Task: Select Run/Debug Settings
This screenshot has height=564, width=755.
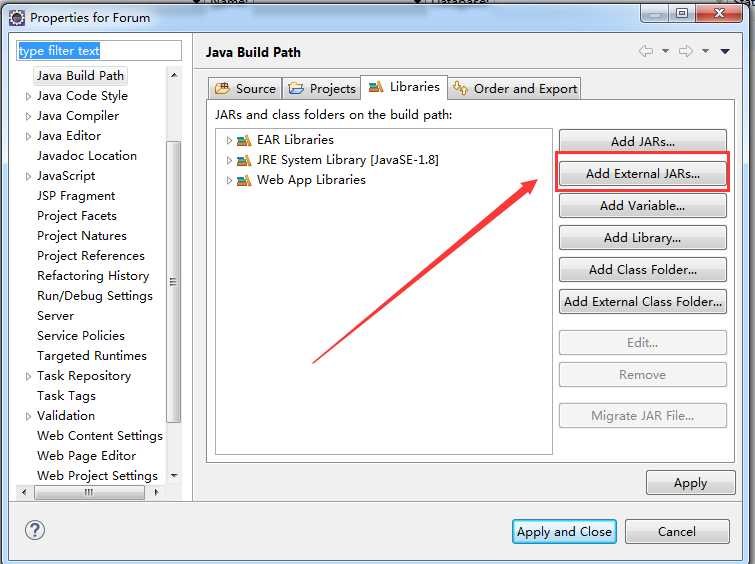Action: coord(95,296)
